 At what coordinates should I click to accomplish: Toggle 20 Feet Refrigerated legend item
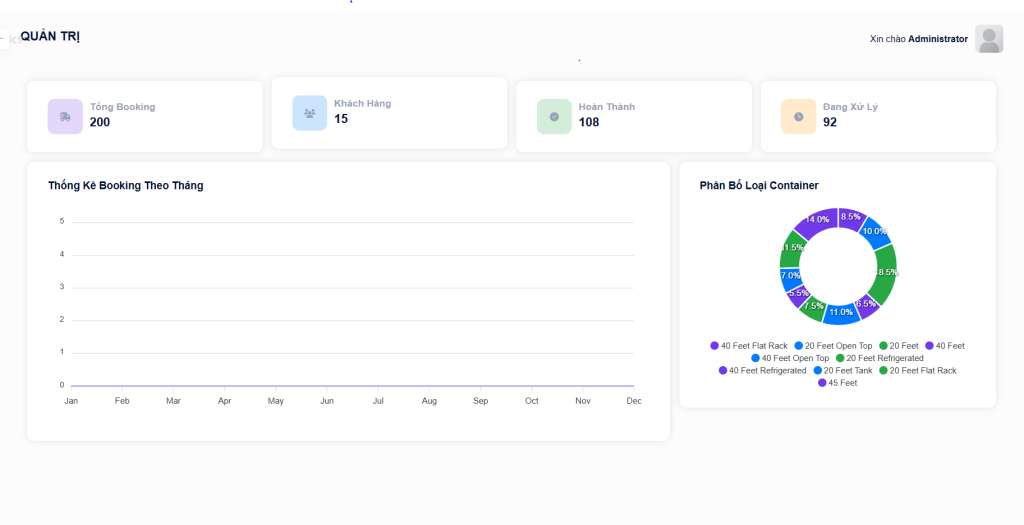[879, 358]
